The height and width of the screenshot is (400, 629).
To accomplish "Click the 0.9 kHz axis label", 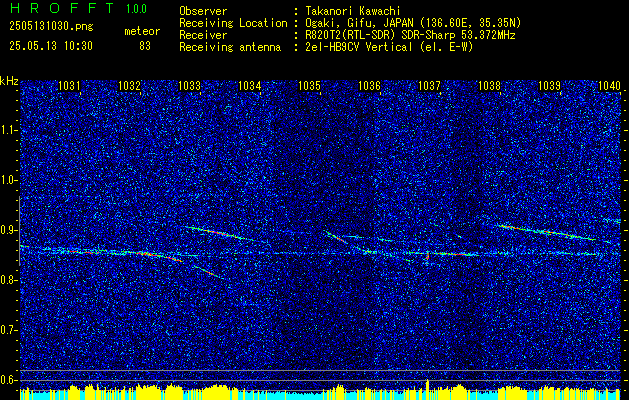I will point(8,230).
